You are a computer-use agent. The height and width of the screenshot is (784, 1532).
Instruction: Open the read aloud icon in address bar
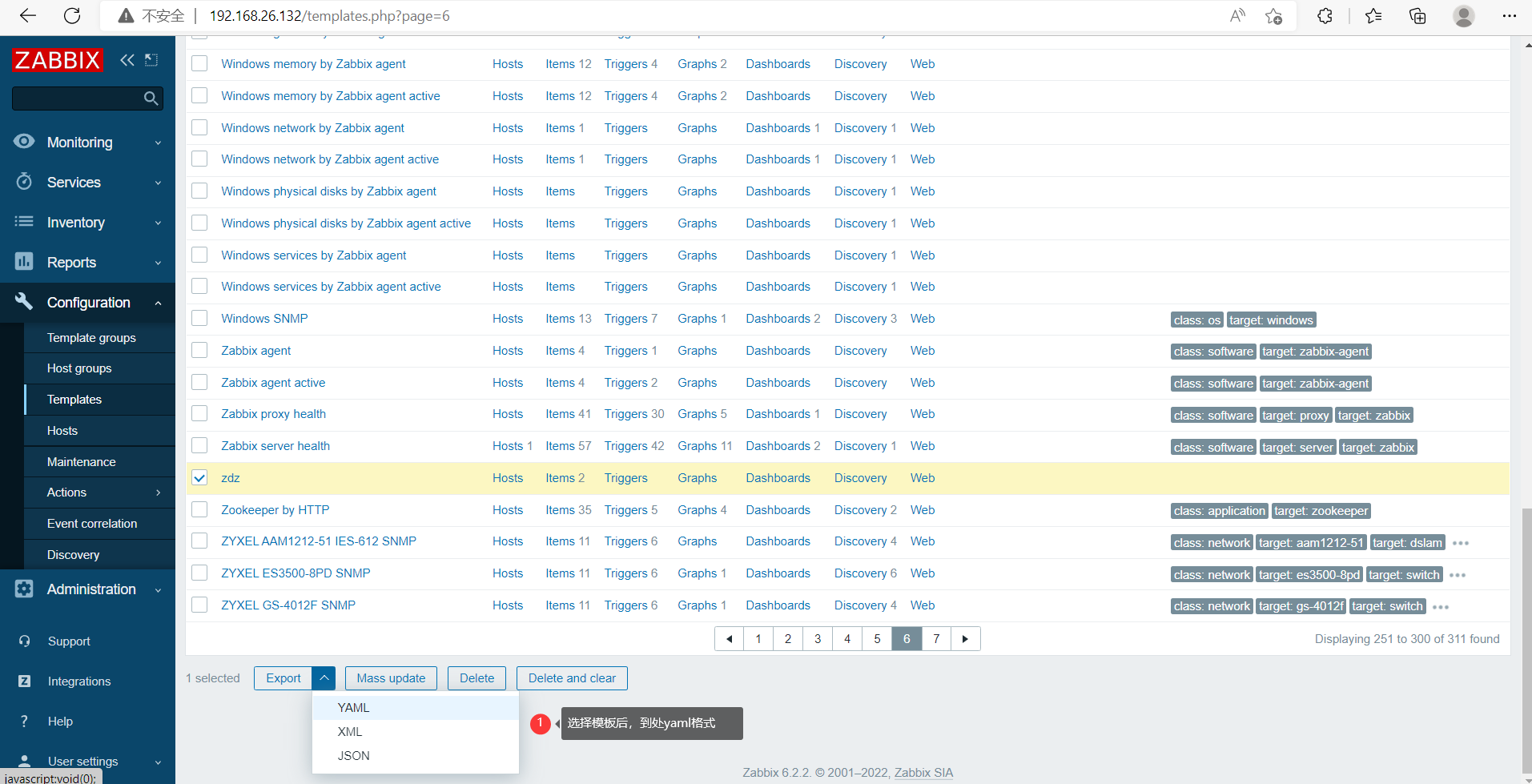click(1237, 16)
